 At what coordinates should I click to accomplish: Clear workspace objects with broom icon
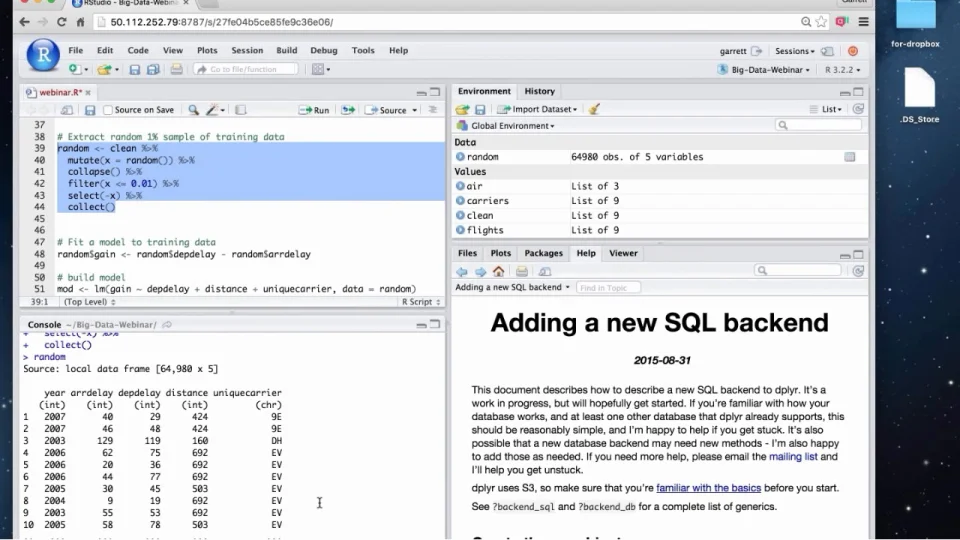(x=594, y=110)
